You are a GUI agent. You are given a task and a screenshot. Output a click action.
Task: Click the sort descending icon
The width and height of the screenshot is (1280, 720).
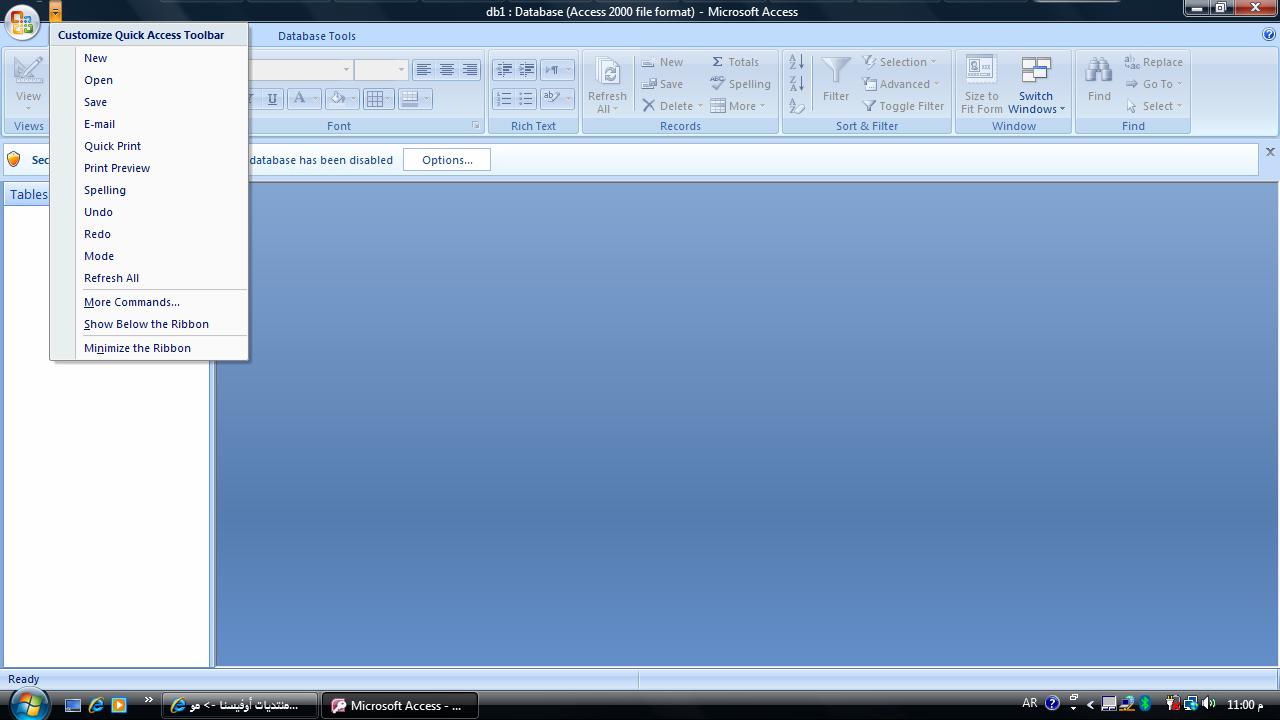797,84
